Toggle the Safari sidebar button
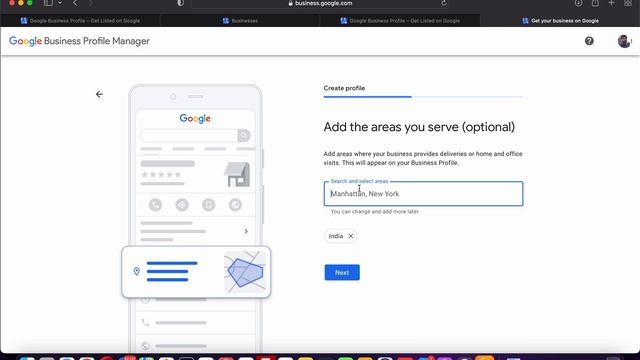The width and height of the screenshot is (640, 360). 48,3
